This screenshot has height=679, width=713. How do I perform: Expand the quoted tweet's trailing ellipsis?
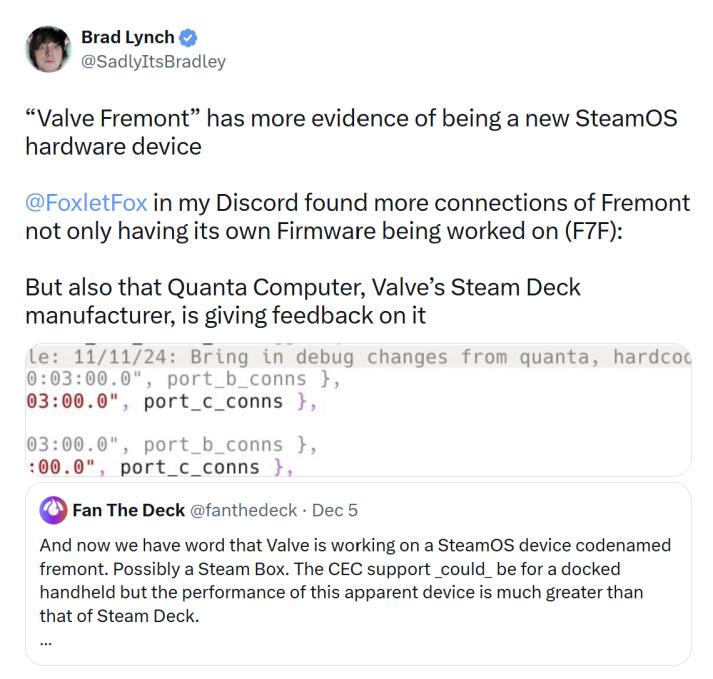tap(47, 641)
